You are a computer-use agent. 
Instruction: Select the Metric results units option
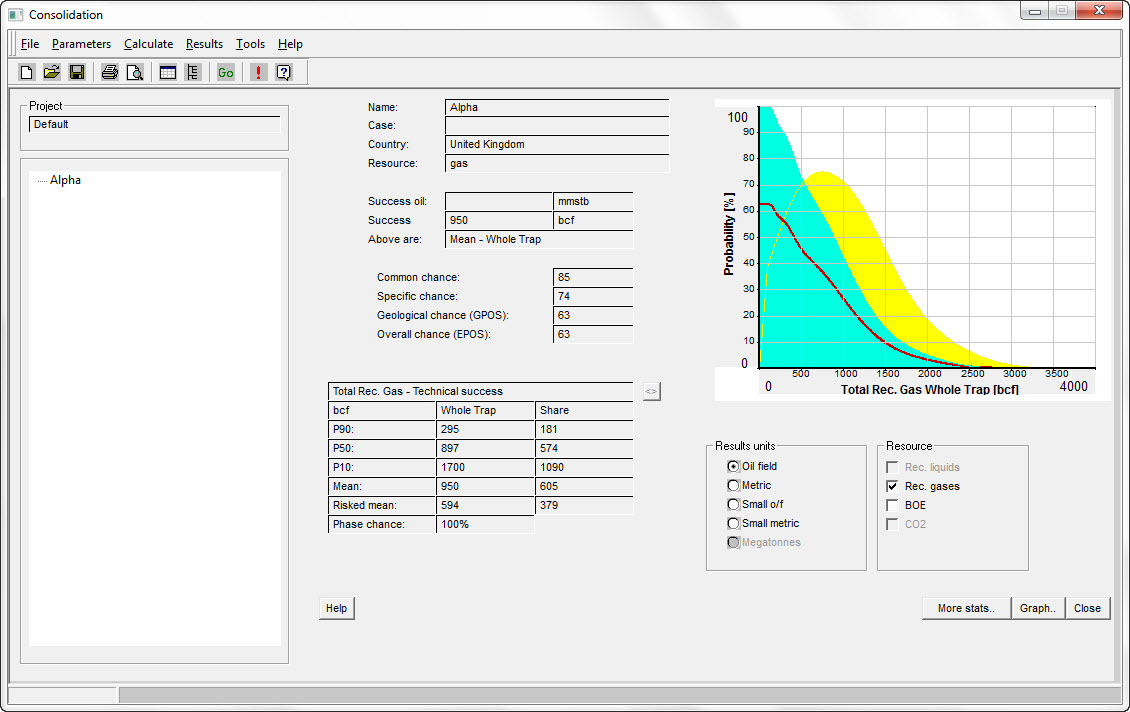733,485
